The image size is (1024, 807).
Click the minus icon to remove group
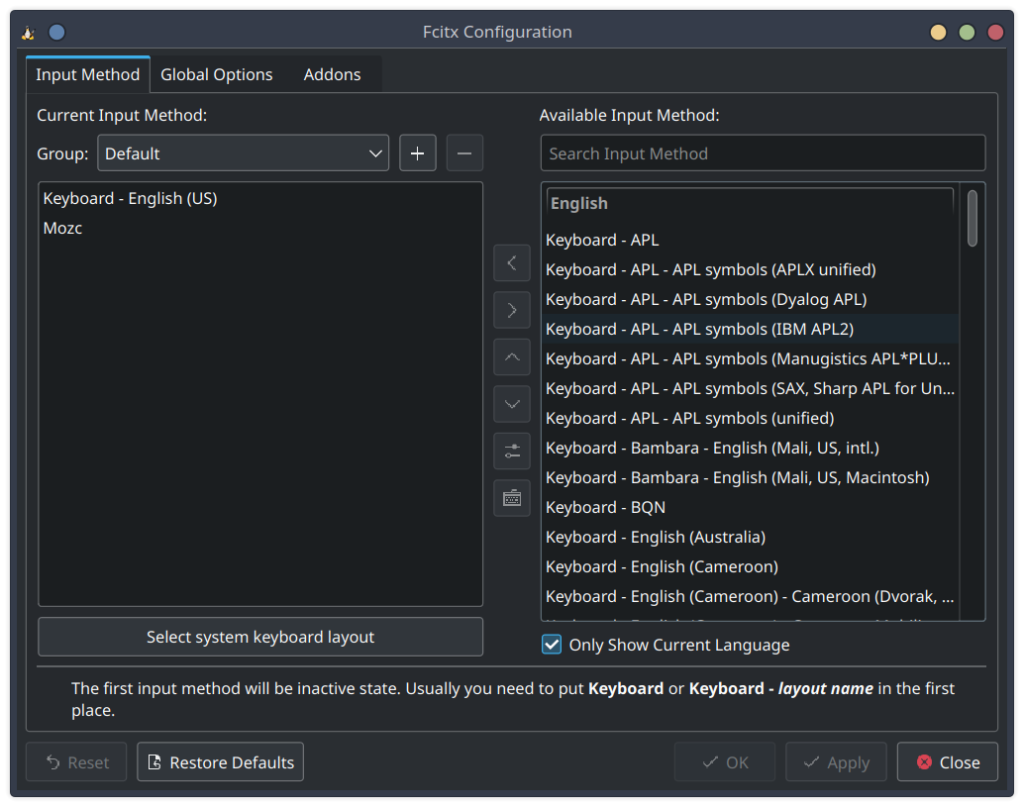coord(464,153)
